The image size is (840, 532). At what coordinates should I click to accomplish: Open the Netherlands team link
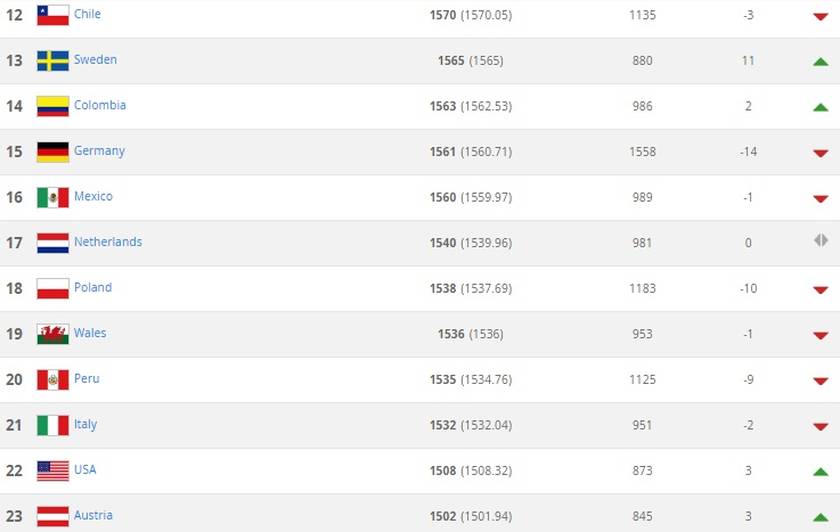coord(108,242)
